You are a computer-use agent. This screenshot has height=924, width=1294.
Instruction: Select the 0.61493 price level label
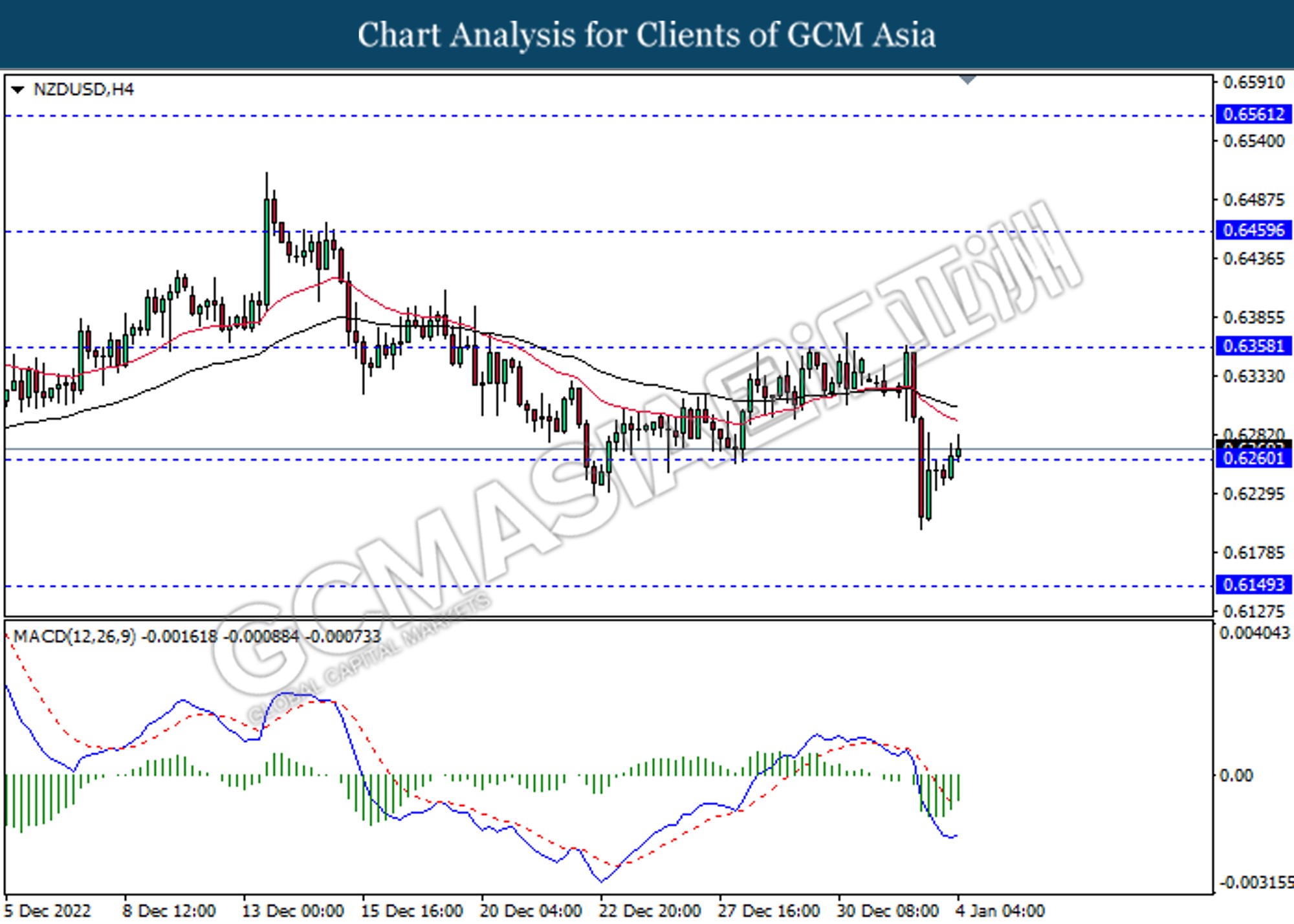pos(1254,585)
